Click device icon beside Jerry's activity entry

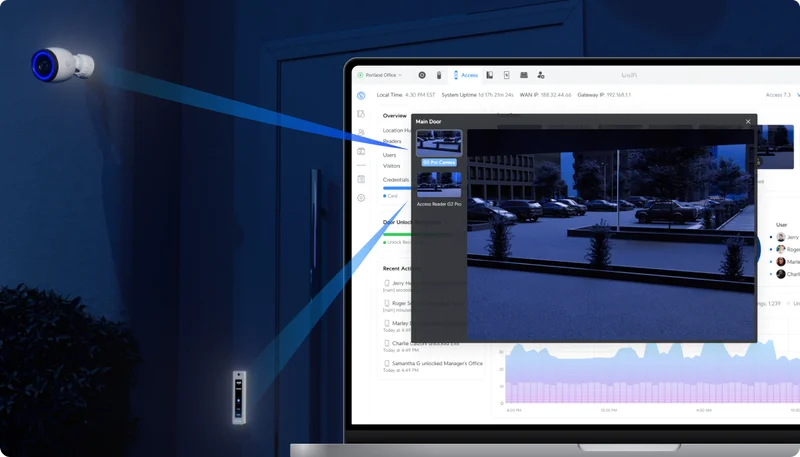[x=387, y=283]
